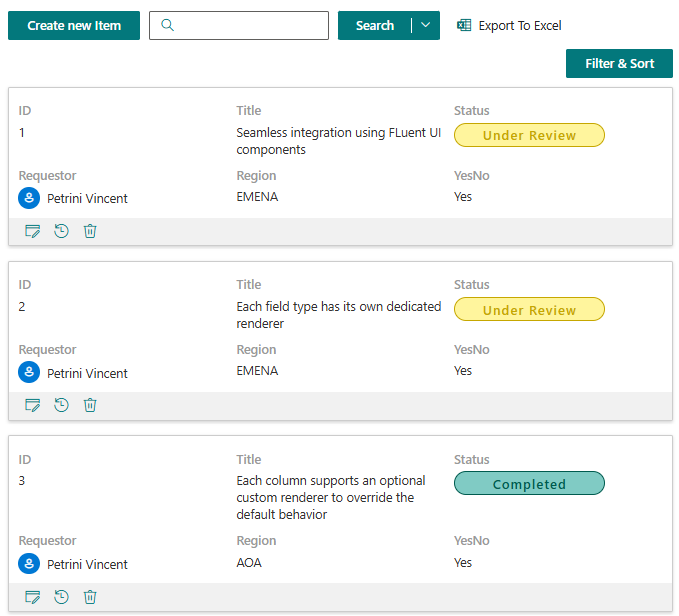Click Petrini Vincent requestor name in item 2
Image resolution: width=679 pixels, height=616 pixels.
coord(87,373)
